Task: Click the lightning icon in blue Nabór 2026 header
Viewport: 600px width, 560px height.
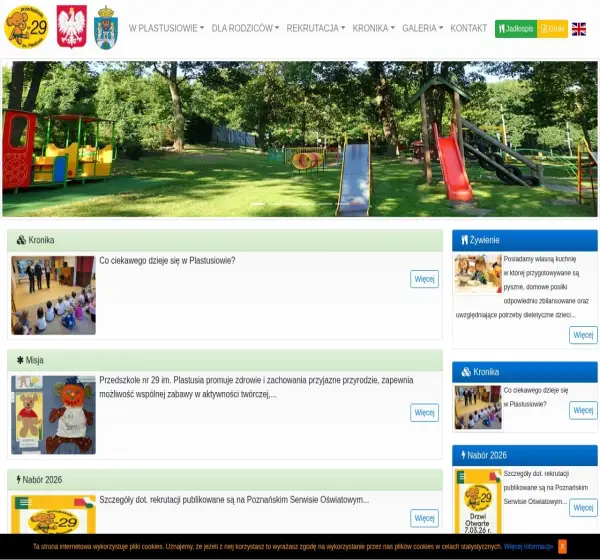Action: (x=463, y=455)
